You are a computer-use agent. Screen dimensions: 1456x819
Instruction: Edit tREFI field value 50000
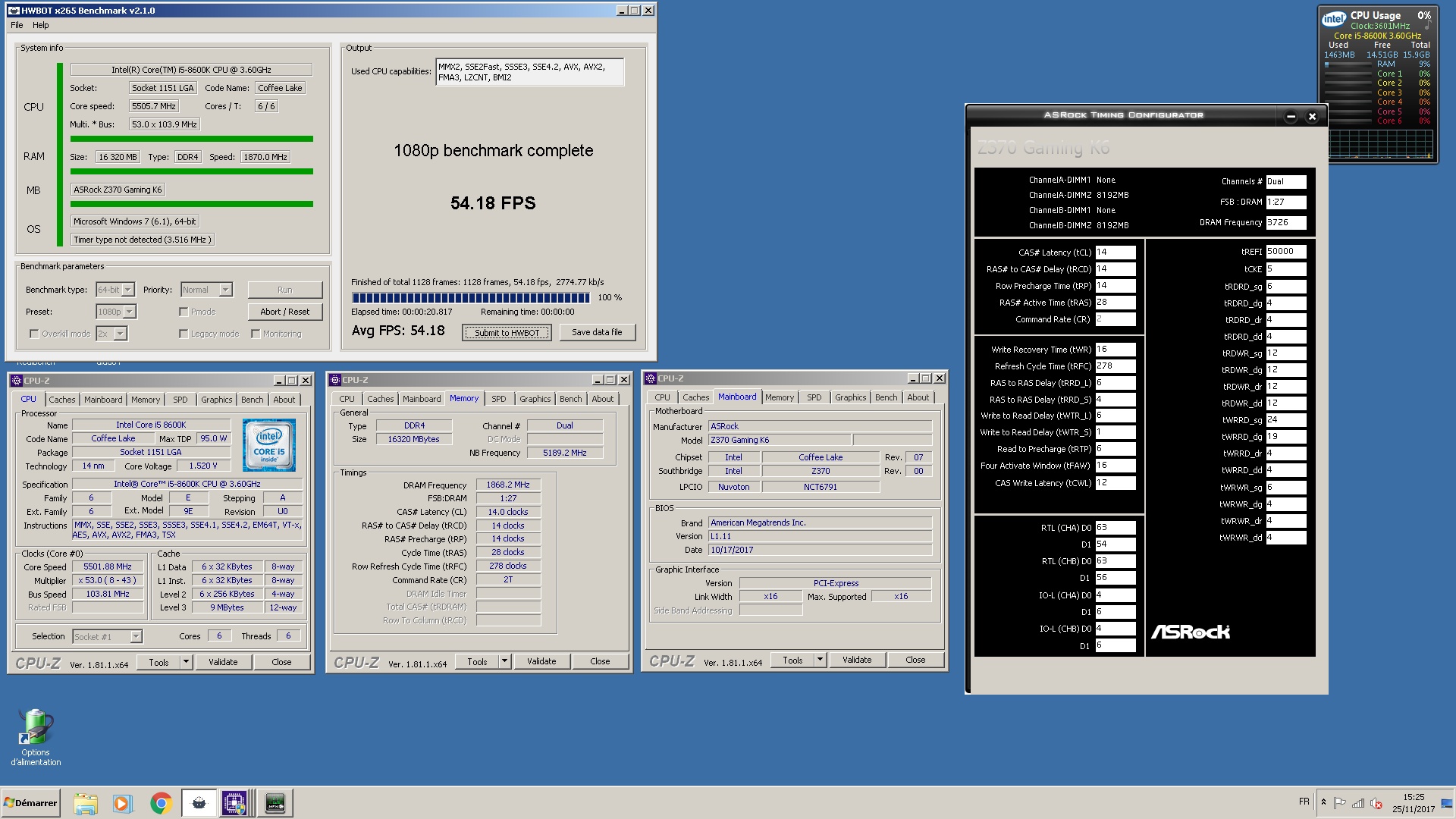[x=1285, y=252]
